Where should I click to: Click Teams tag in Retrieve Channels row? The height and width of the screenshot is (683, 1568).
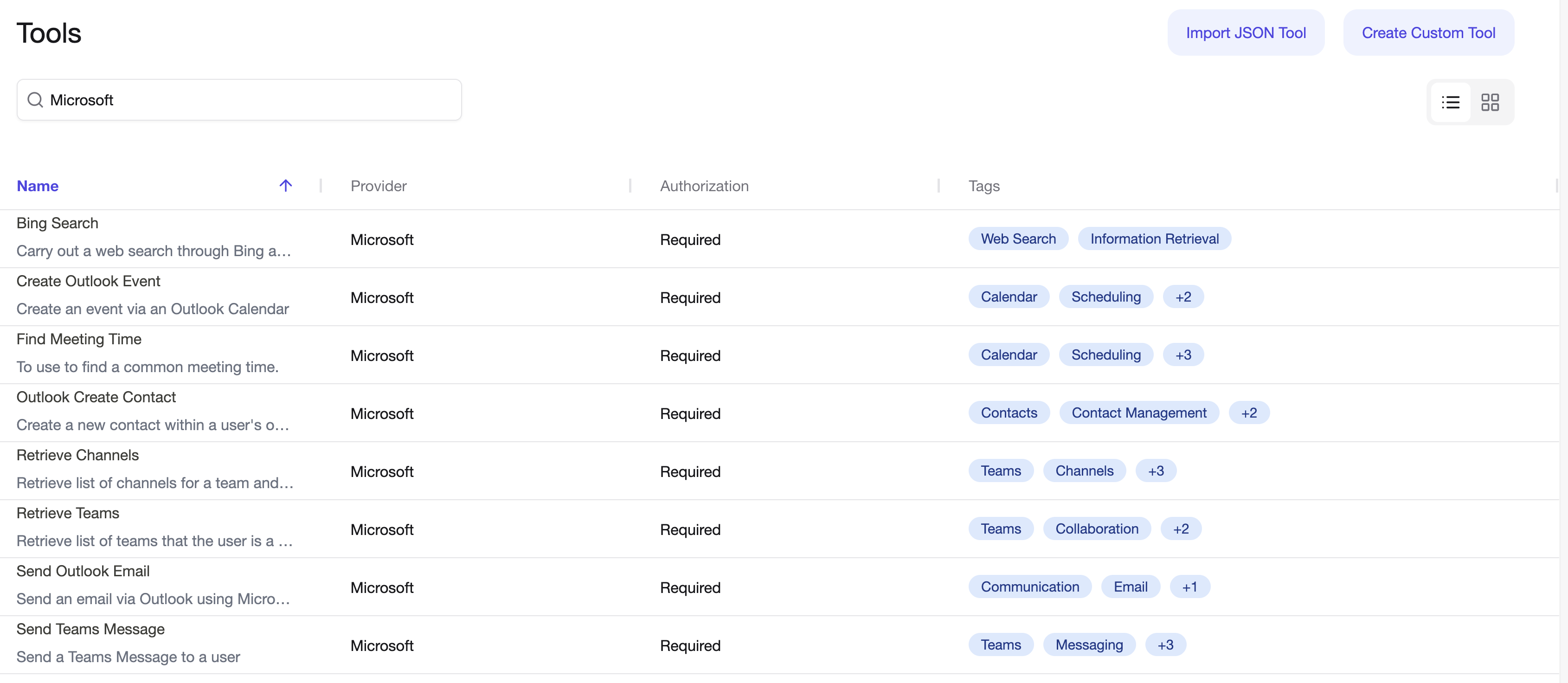coord(1001,470)
